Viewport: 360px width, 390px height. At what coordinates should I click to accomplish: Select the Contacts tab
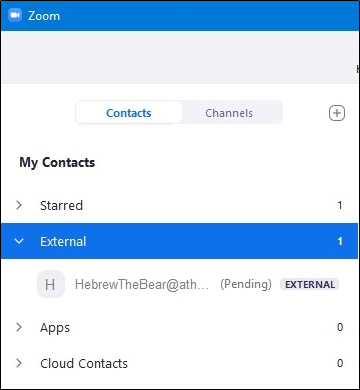[x=129, y=113]
